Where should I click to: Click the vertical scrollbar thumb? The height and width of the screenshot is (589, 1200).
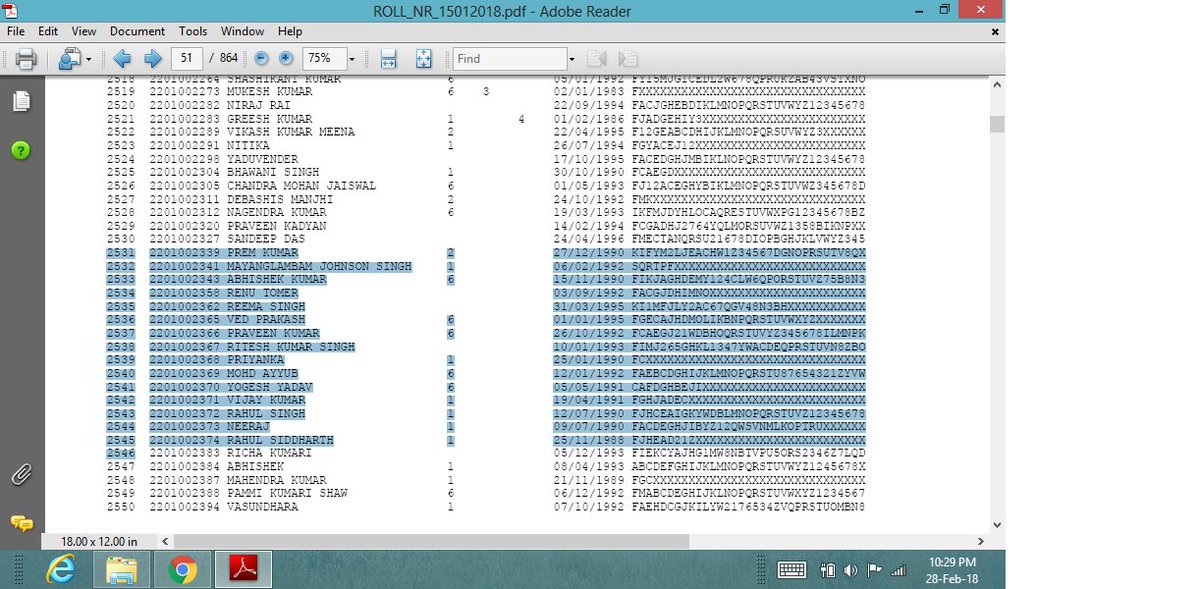[996, 124]
